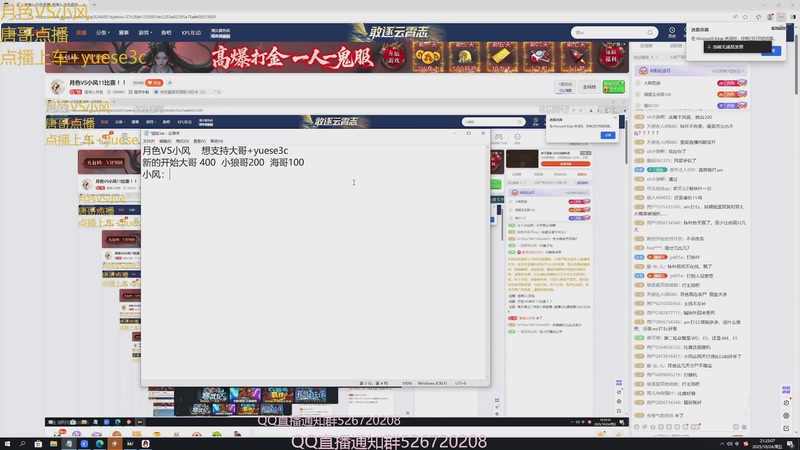The width and height of the screenshot is (800, 450).
Task: Click the 全站榜 ranking button
Action: [589, 87]
